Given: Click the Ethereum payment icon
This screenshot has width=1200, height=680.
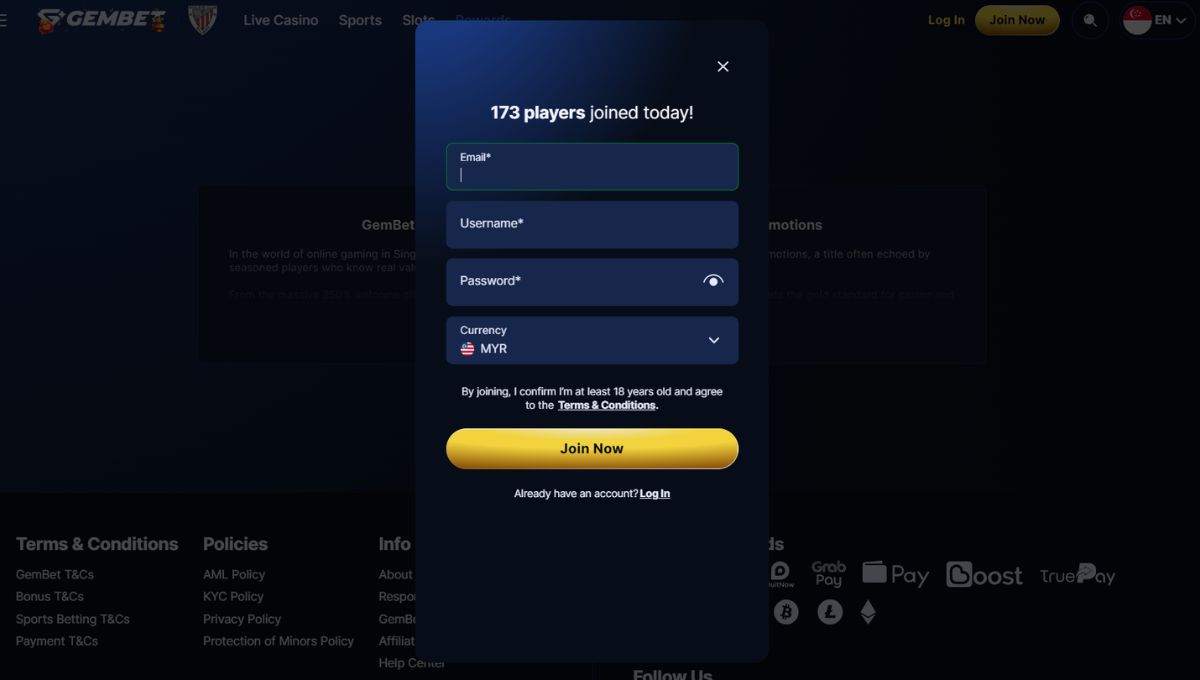Looking at the screenshot, I should (868, 612).
